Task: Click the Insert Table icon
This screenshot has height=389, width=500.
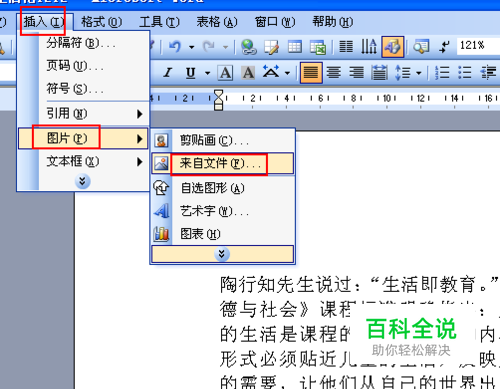Action: pyautogui.click(x=294, y=47)
